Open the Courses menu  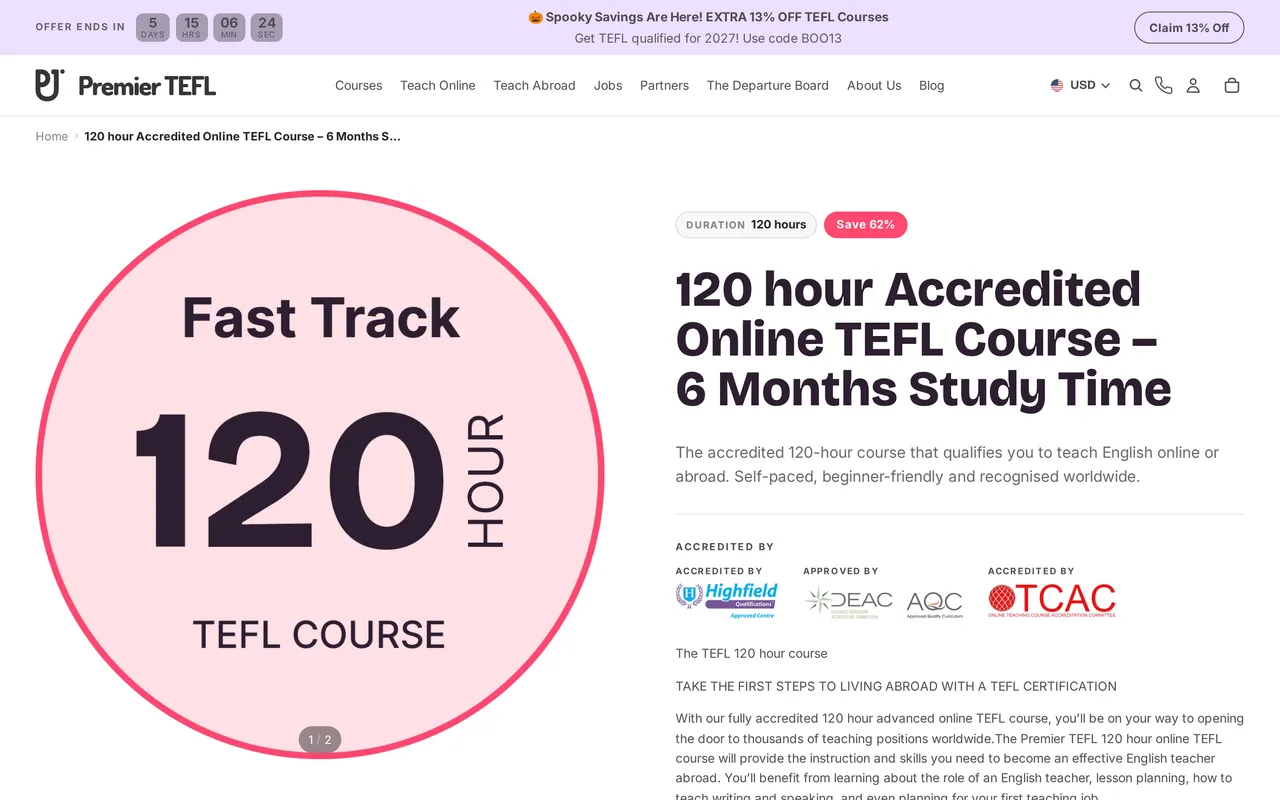pos(359,86)
